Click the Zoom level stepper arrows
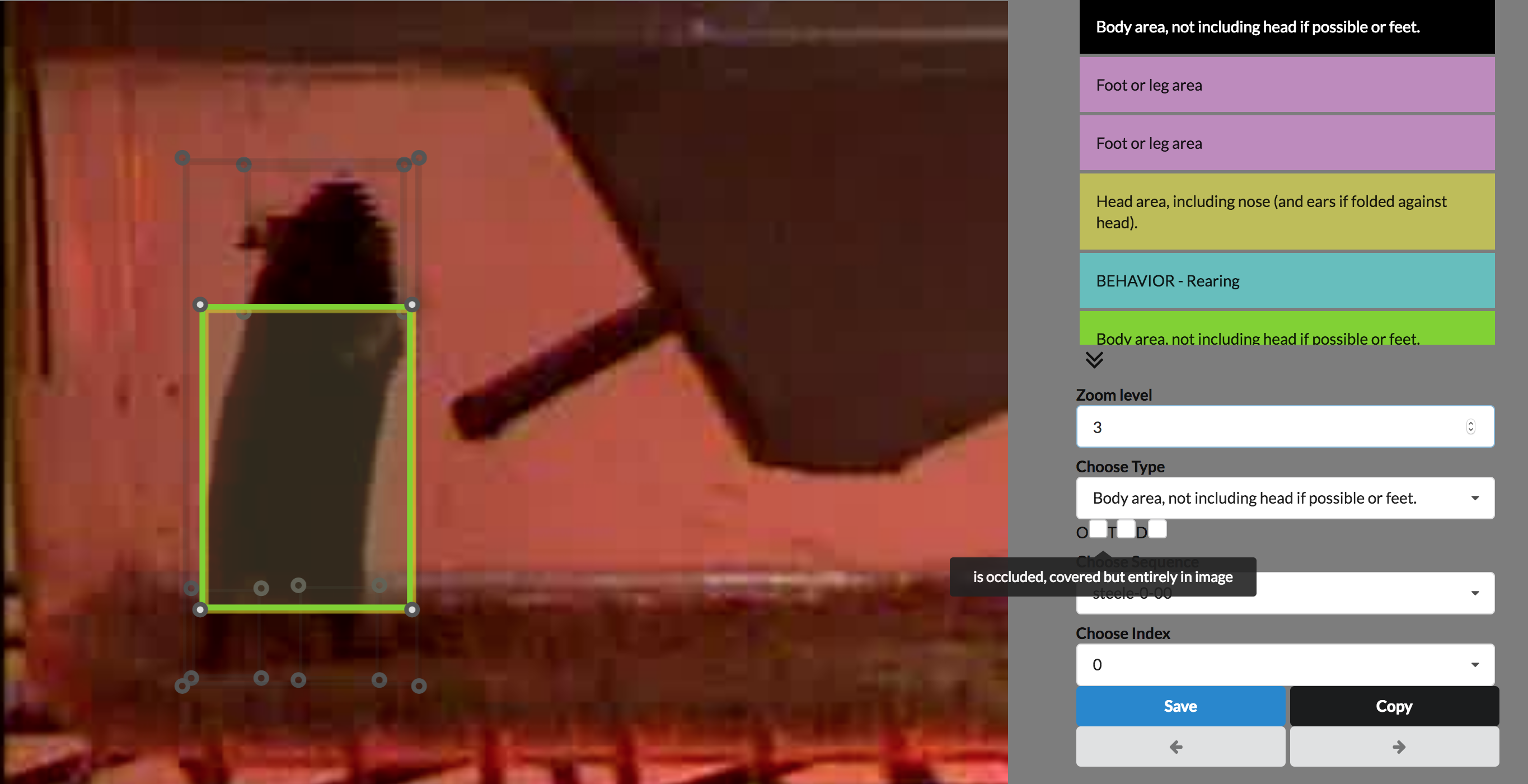This screenshot has height=784, width=1528. (x=1470, y=426)
